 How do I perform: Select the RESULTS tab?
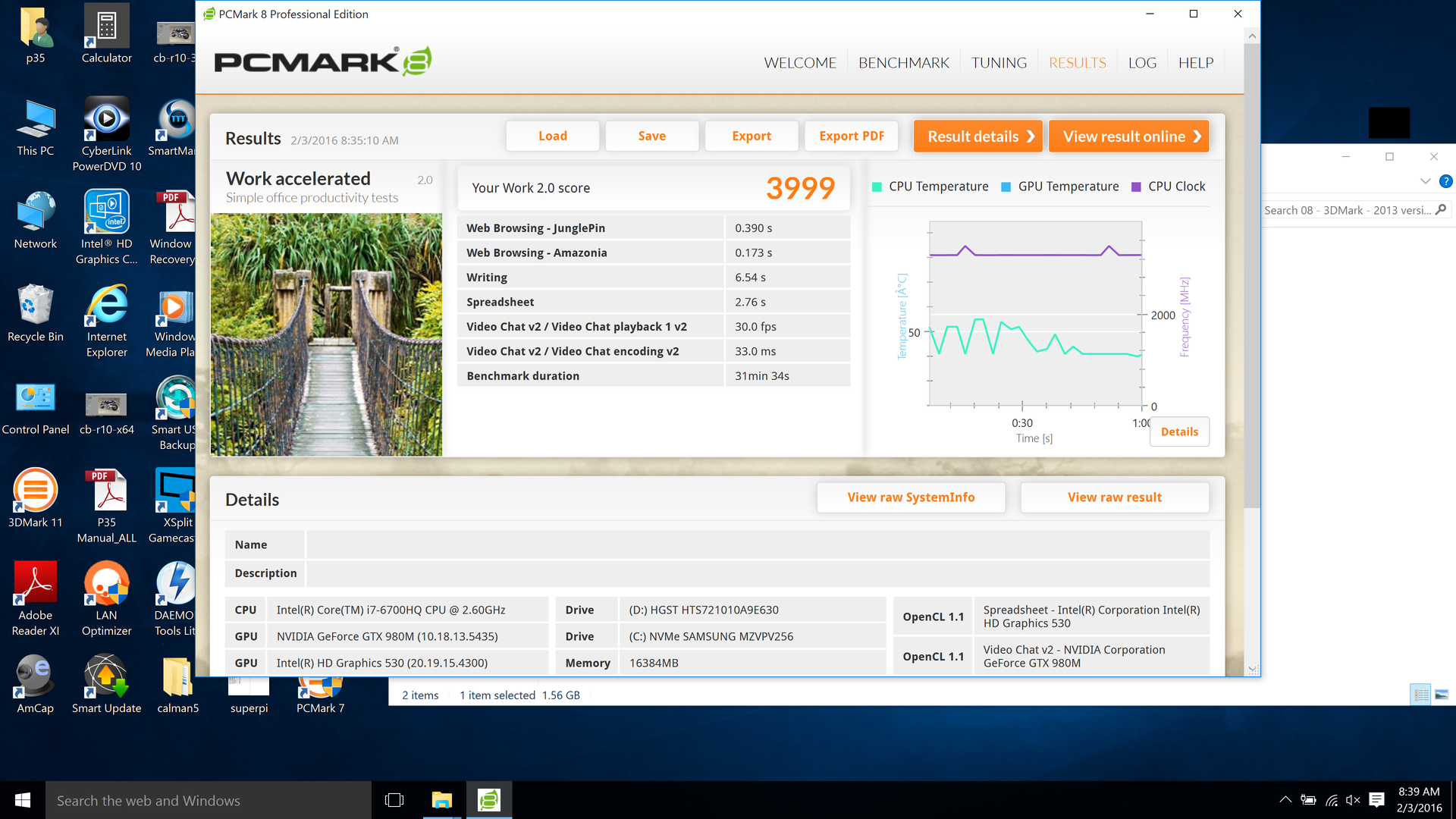[x=1077, y=63]
